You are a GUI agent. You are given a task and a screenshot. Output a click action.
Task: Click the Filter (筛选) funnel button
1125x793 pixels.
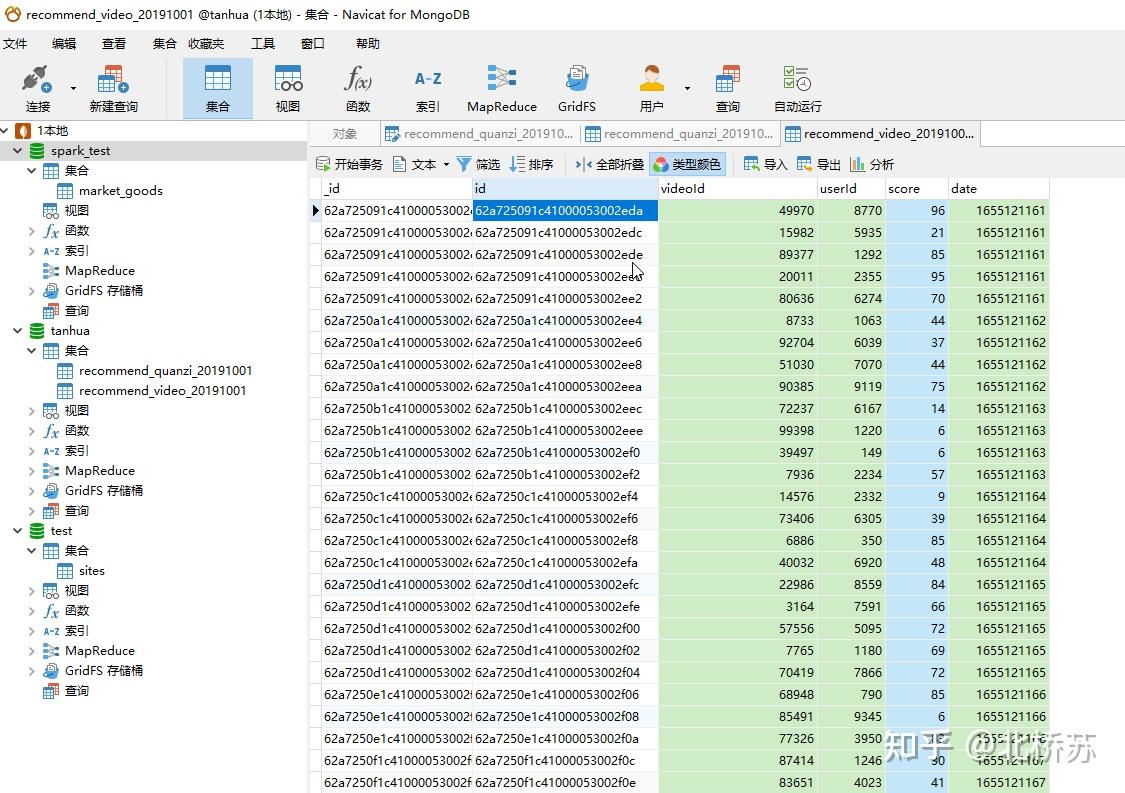[x=479, y=164]
